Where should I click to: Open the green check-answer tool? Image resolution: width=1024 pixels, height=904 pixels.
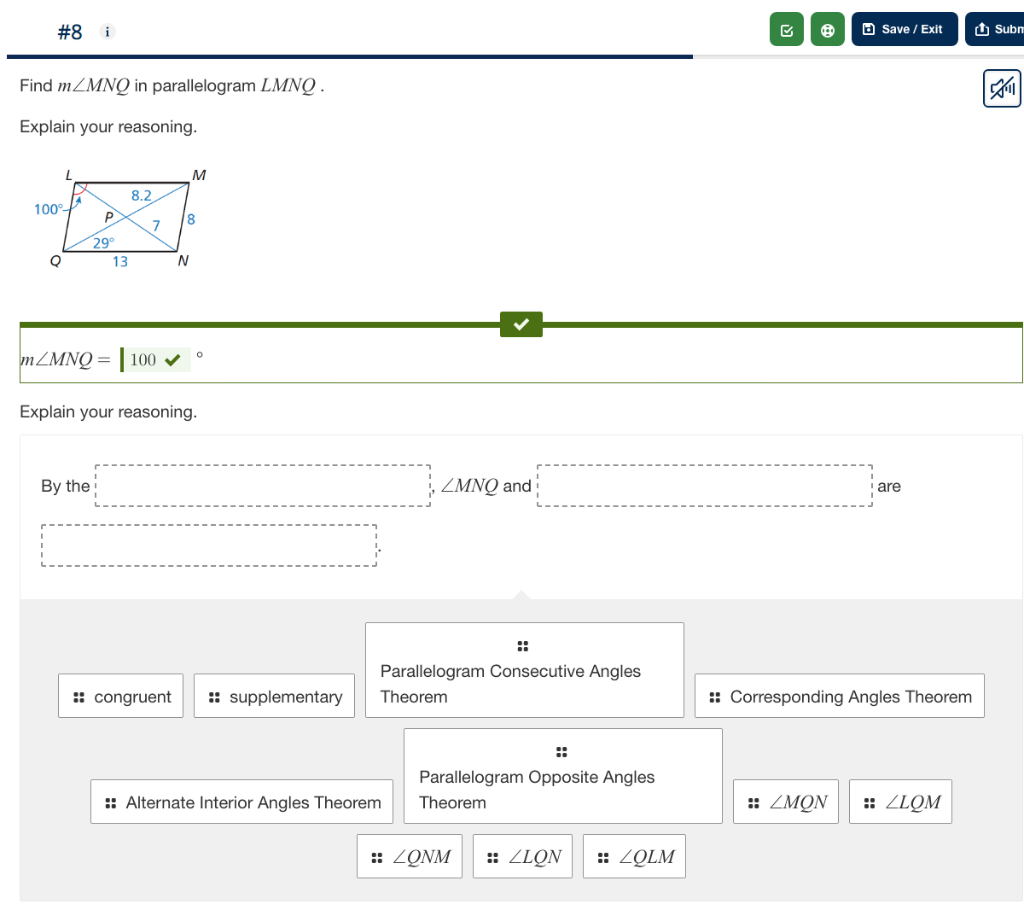coord(786,29)
